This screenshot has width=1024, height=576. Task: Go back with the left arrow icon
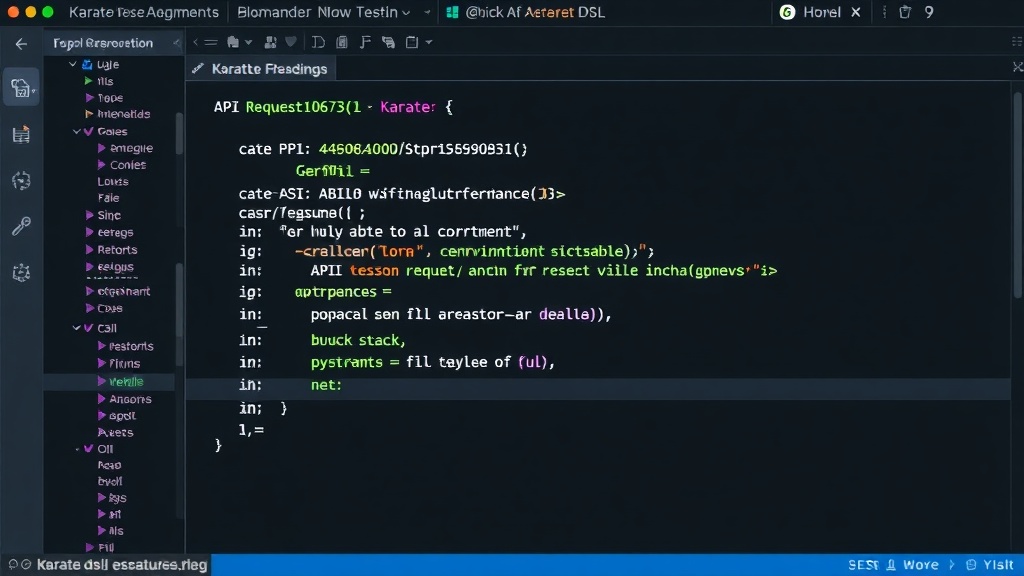pos(21,44)
